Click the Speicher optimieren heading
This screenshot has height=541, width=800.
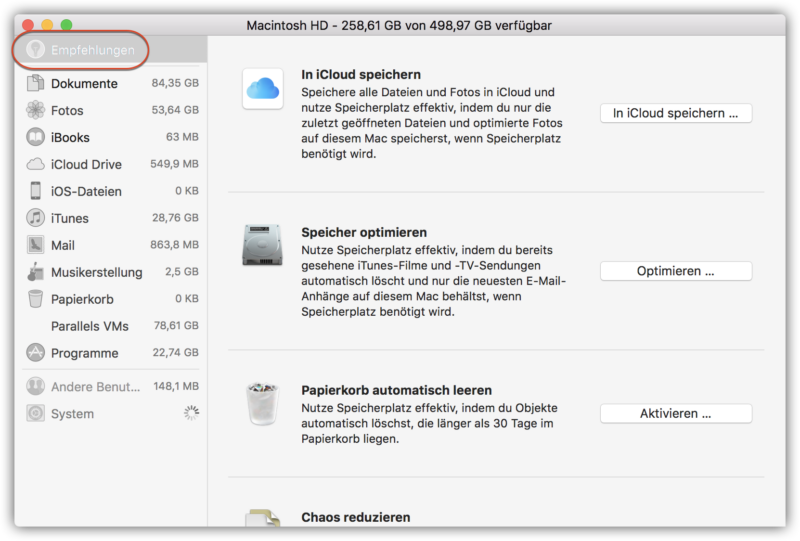coord(364,232)
